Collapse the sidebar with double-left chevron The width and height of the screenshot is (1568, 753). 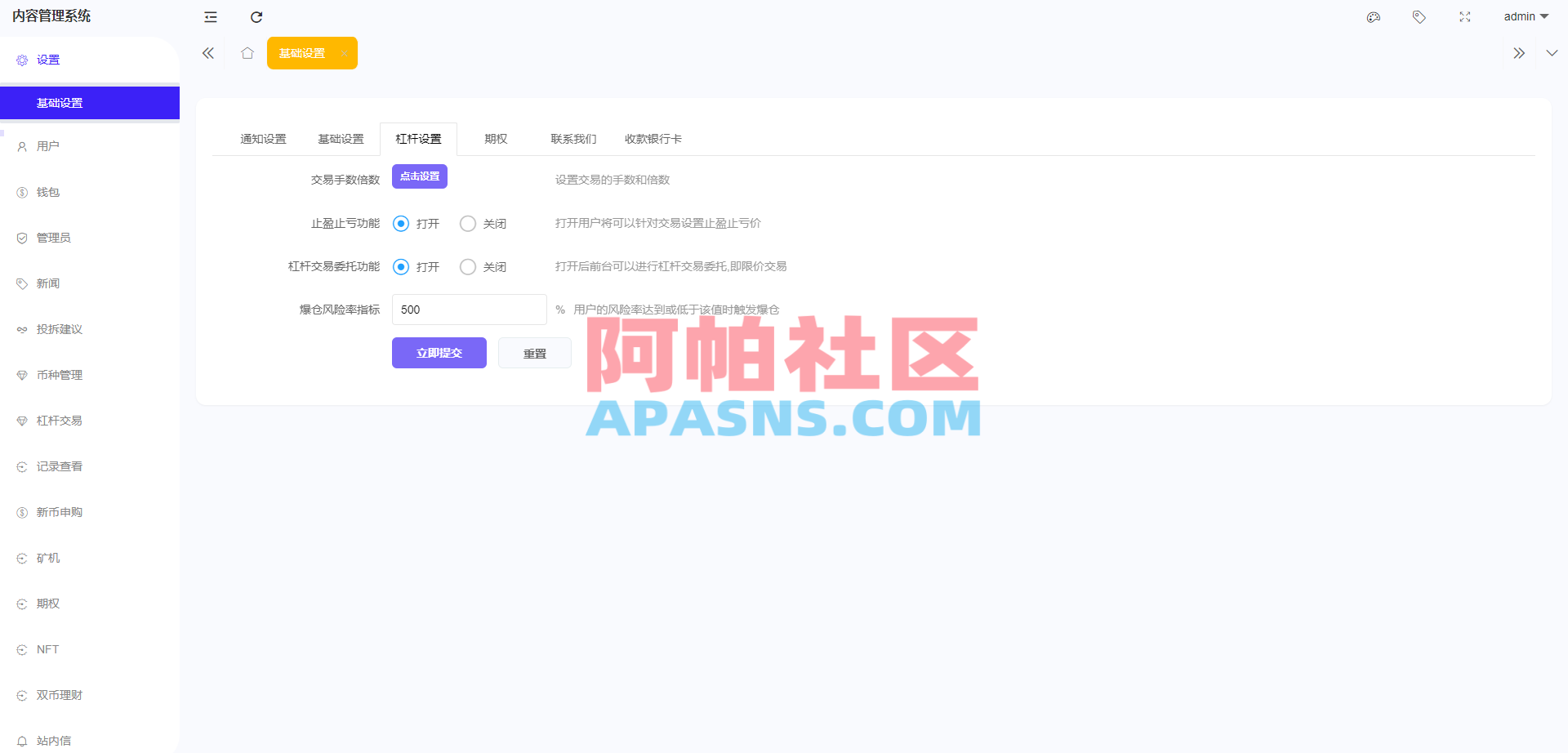[207, 52]
